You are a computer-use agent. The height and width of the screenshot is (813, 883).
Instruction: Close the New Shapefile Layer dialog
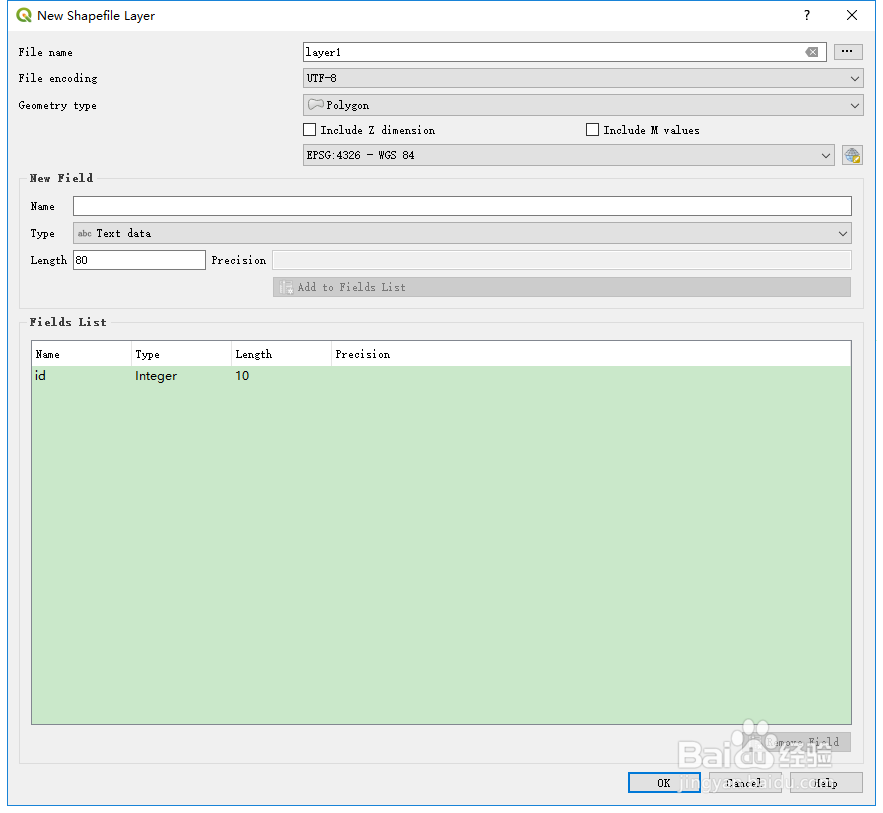[852, 15]
